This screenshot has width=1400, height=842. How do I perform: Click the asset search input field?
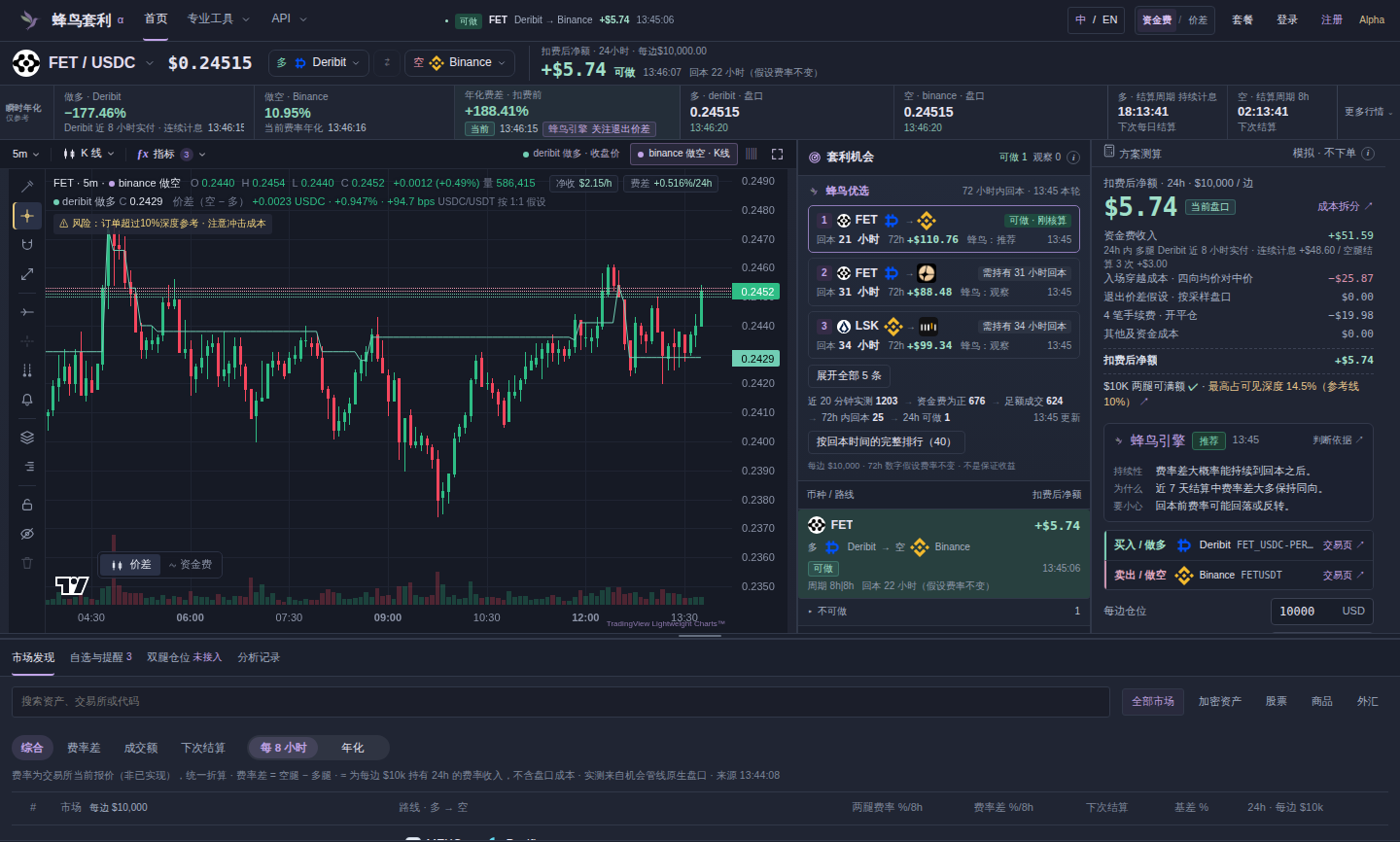click(561, 702)
